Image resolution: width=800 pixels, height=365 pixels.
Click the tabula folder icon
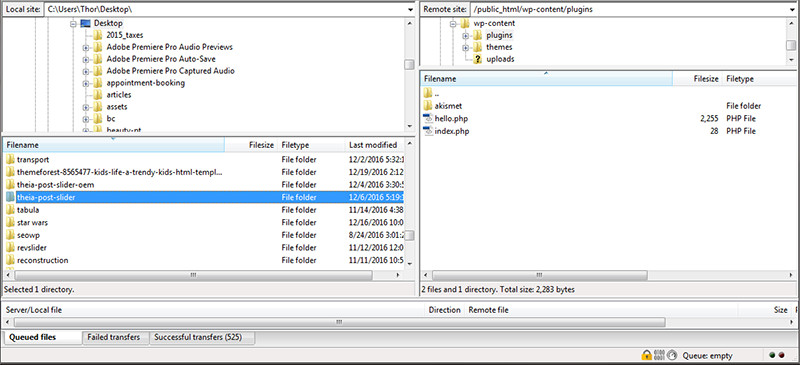point(10,210)
